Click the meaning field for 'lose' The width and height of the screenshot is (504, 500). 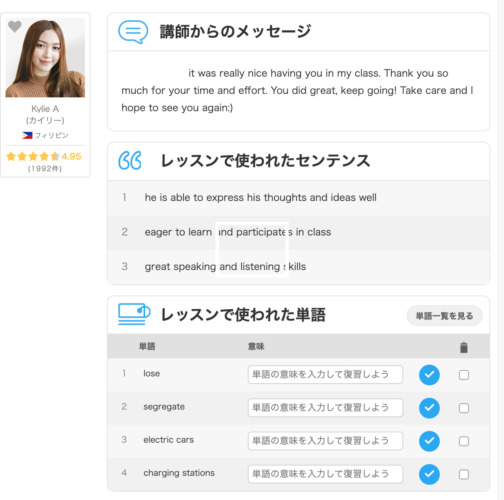coord(325,375)
